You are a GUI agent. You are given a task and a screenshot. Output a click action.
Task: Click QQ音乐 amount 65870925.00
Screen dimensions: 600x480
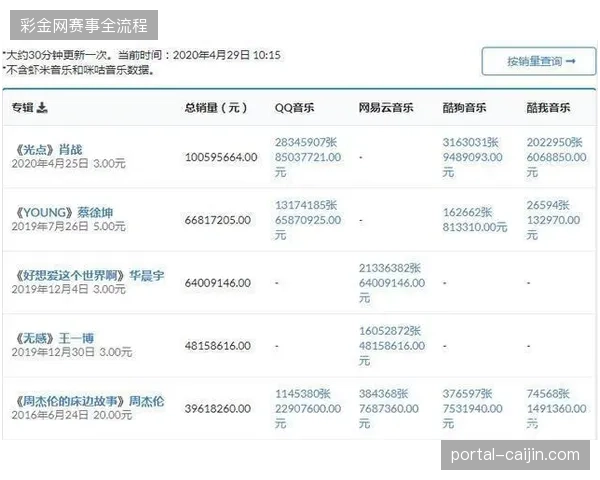click(x=308, y=220)
